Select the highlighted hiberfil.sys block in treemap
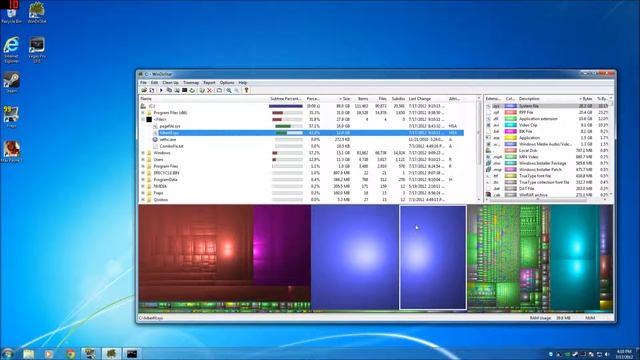 click(x=433, y=257)
